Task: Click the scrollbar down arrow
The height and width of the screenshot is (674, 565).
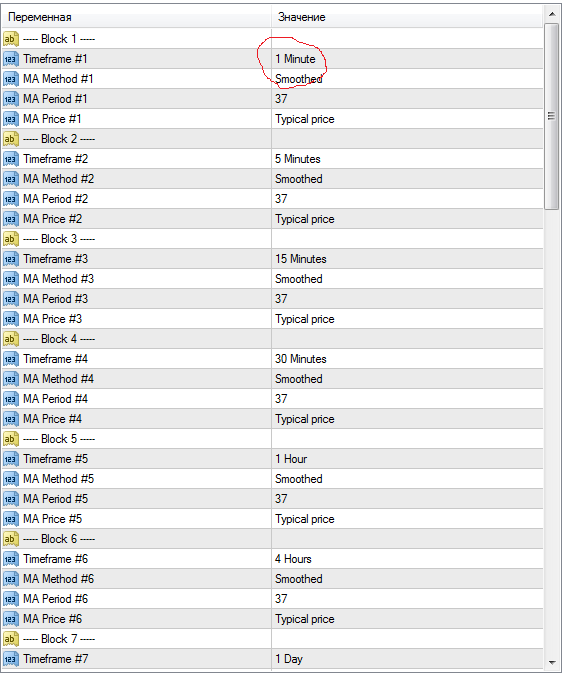Action: (552, 662)
